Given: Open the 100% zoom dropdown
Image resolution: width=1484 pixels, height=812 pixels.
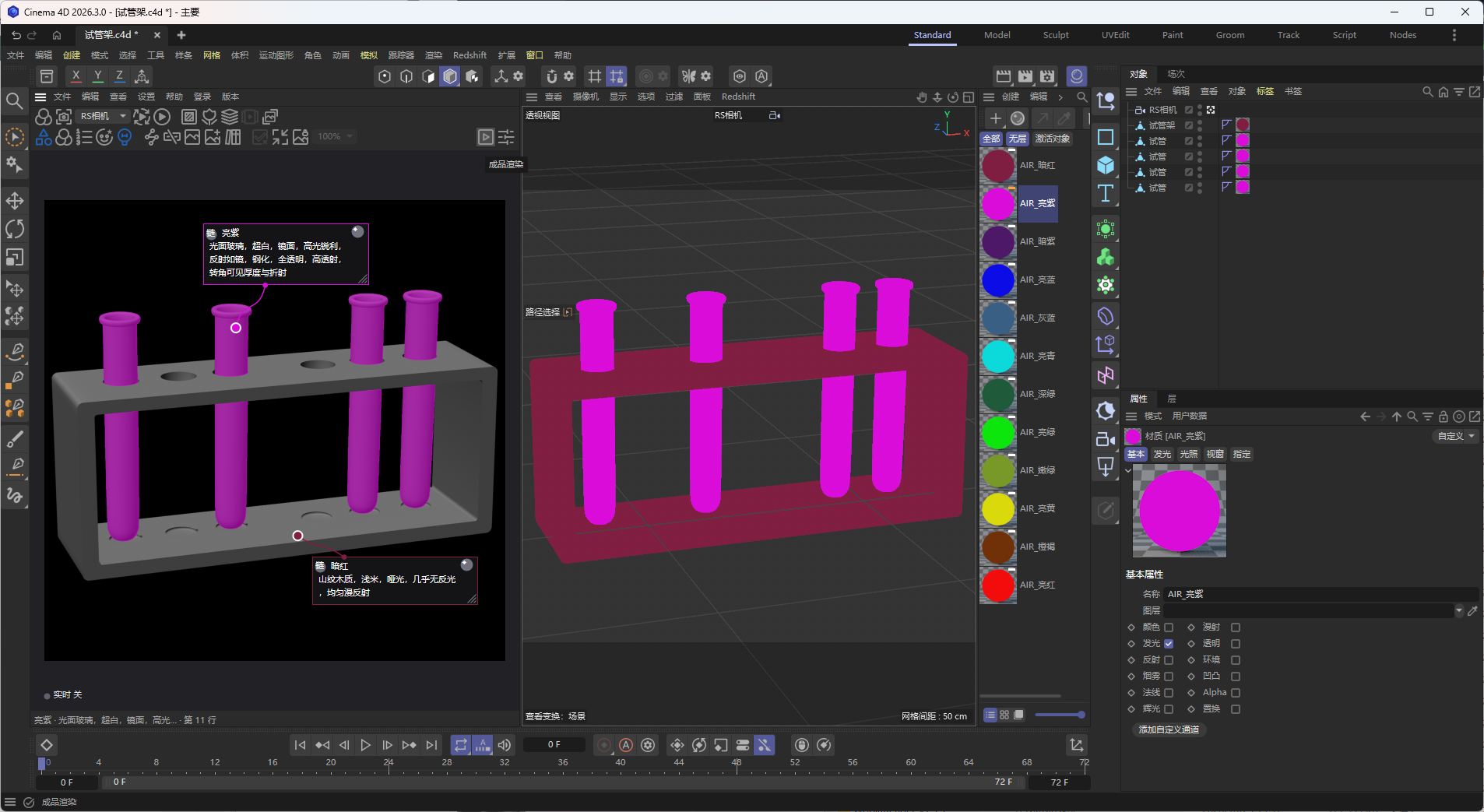Looking at the screenshot, I should [x=336, y=136].
